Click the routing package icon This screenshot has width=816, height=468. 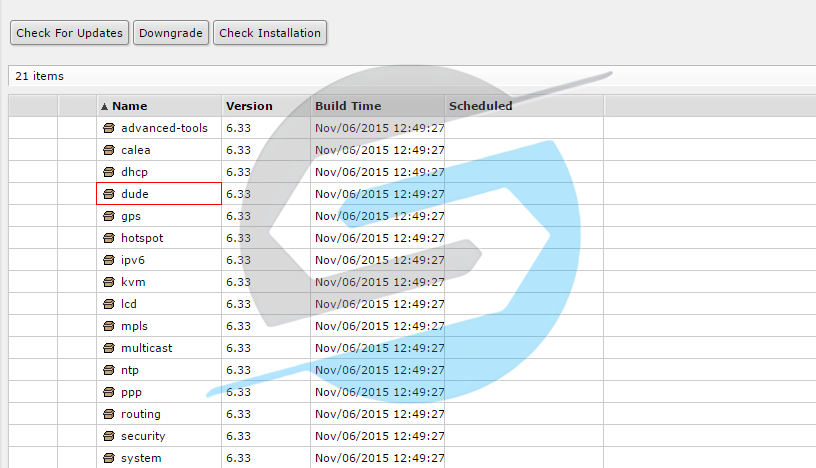point(109,414)
